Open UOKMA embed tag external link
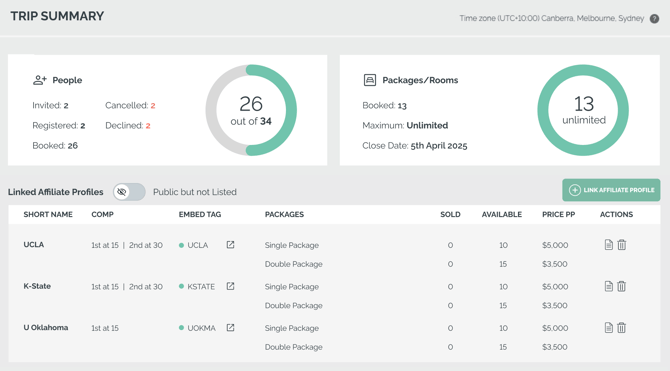This screenshot has width=670, height=371. pyautogui.click(x=230, y=328)
